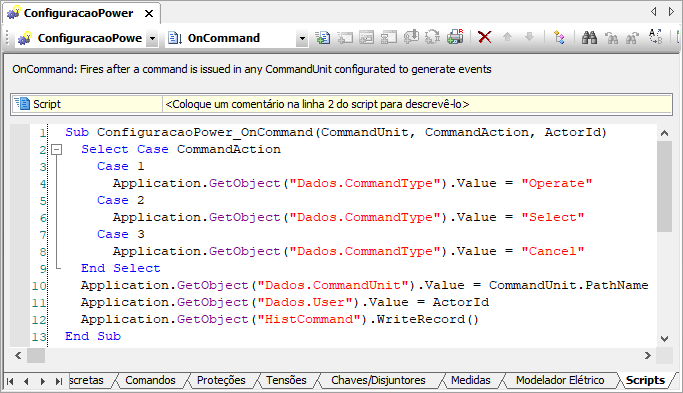
Task: Select the ConfiguracaoPower document tab
Action: [81, 13]
